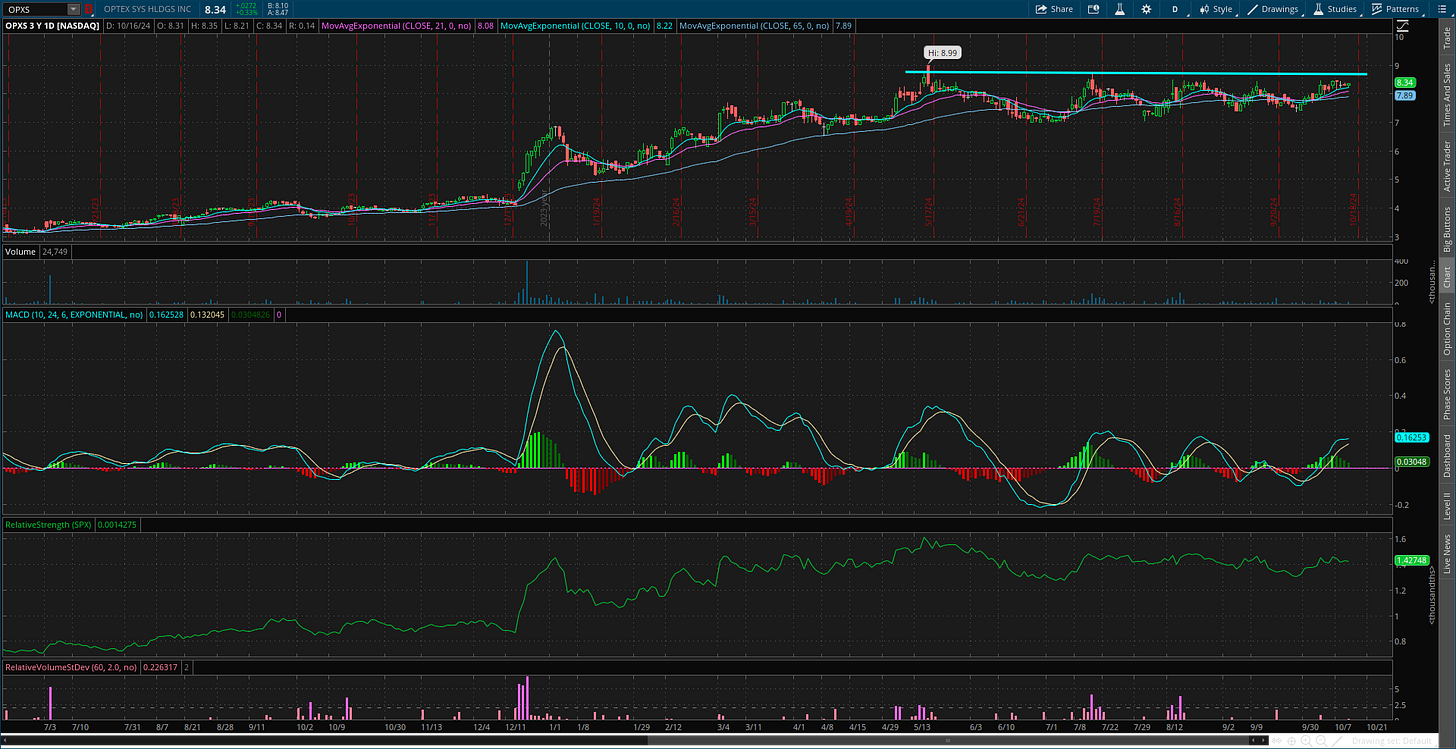Click the pan arrows icon at bottom
Viewport: 1456px width, 749px height.
(x=1277, y=740)
